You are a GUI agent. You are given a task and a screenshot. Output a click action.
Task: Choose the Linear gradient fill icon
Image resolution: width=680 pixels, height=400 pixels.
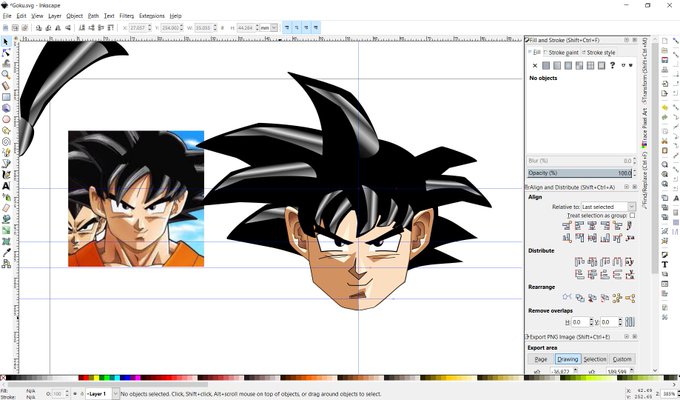point(557,66)
